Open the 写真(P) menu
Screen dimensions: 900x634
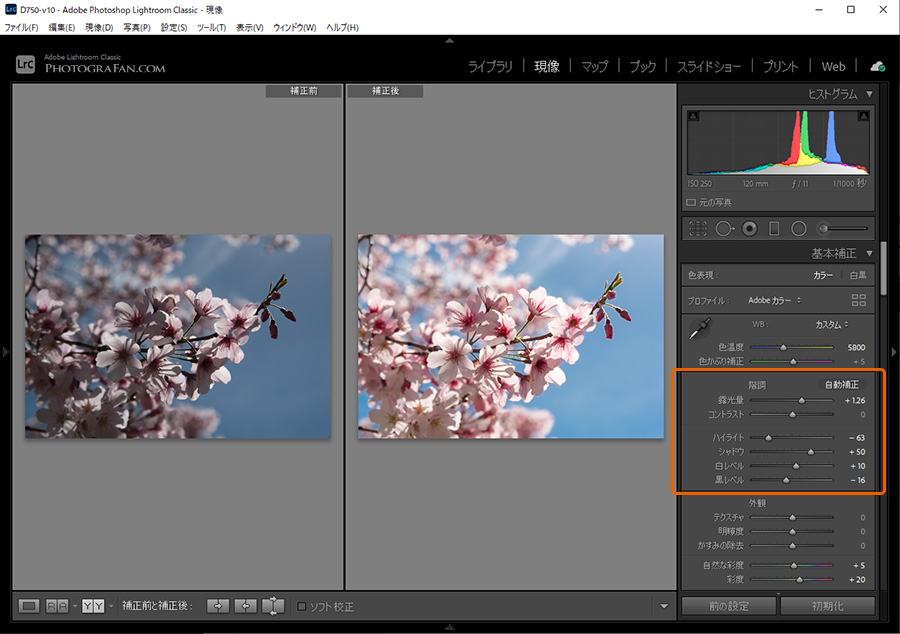137,28
